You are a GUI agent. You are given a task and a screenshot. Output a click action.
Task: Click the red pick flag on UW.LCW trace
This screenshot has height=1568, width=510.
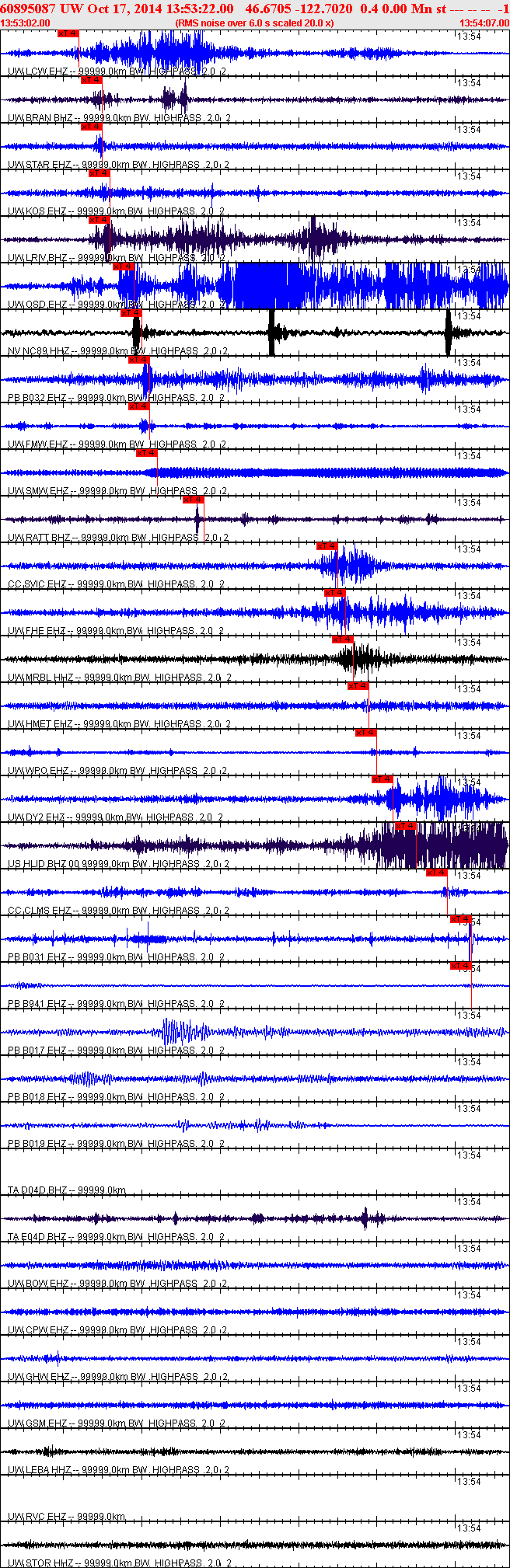tap(68, 33)
